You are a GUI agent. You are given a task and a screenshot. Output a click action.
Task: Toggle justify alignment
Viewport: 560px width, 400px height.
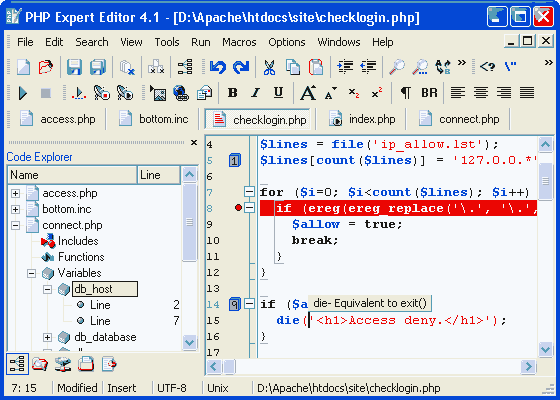[x=527, y=93]
